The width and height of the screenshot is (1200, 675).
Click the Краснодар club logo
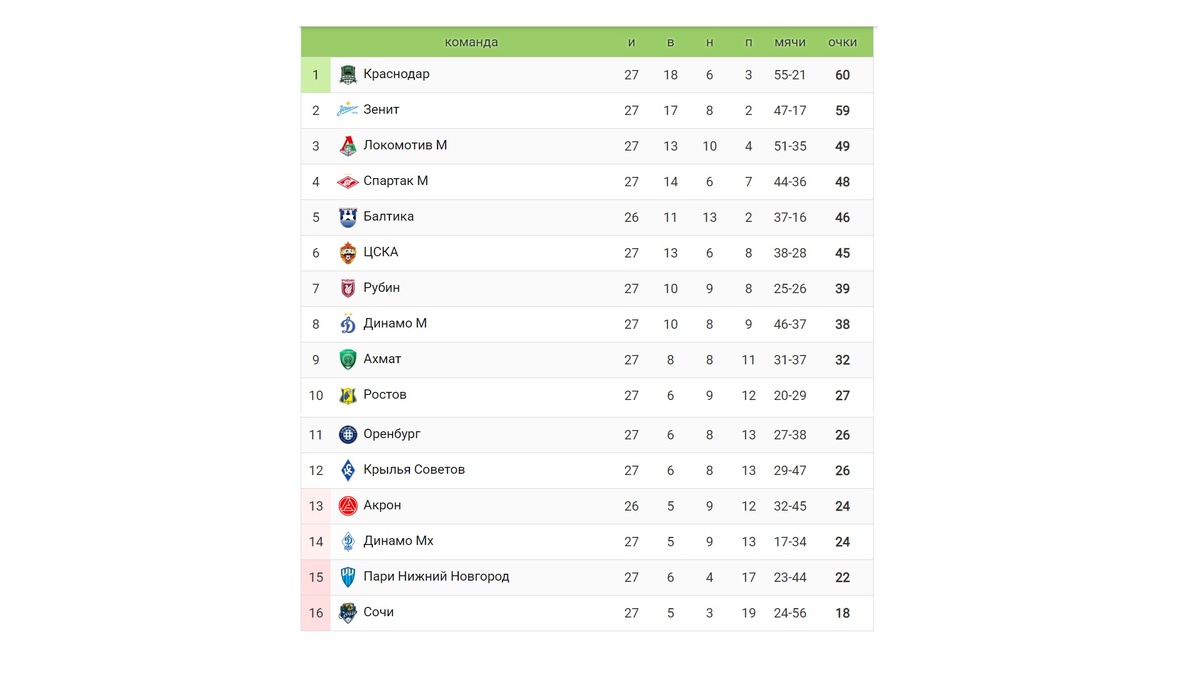point(347,75)
